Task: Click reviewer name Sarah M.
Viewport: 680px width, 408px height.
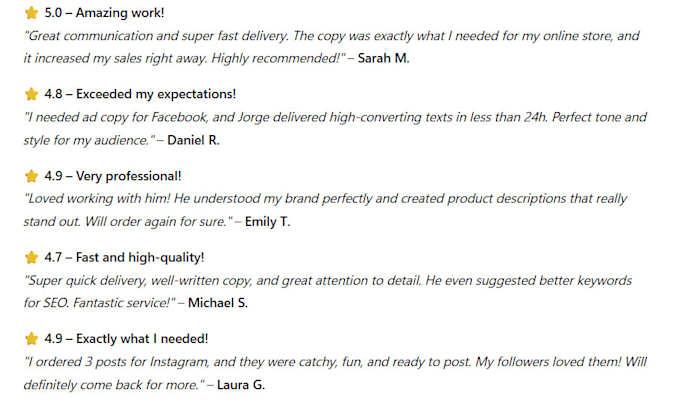Action: (383, 58)
